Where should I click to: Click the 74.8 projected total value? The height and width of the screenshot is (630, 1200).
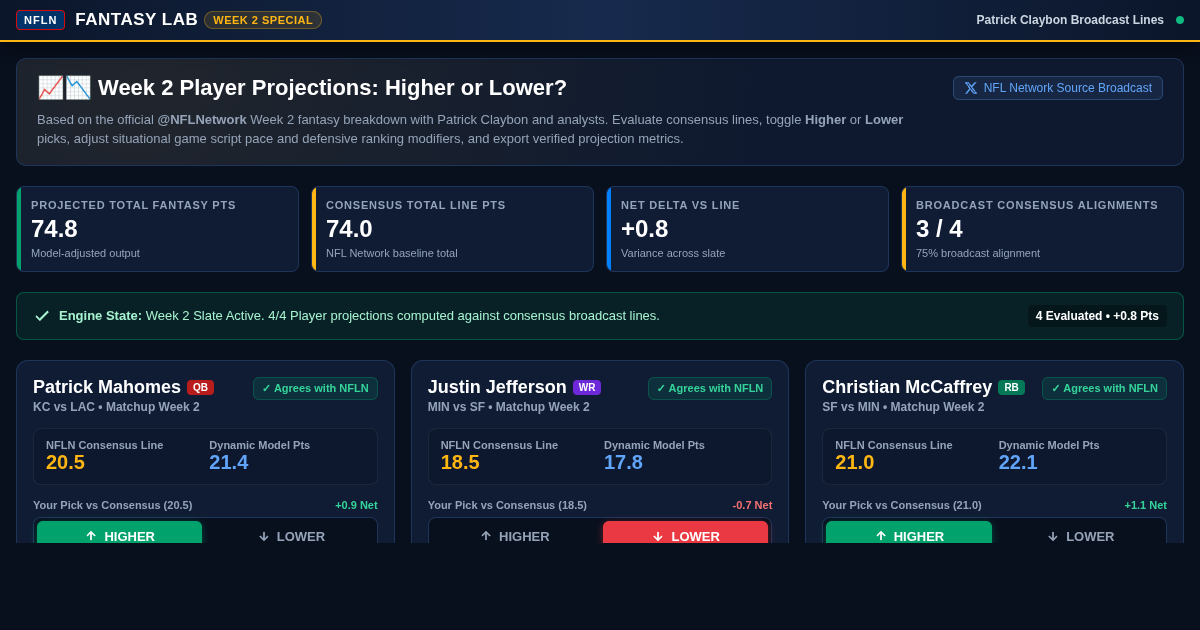tap(54, 229)
